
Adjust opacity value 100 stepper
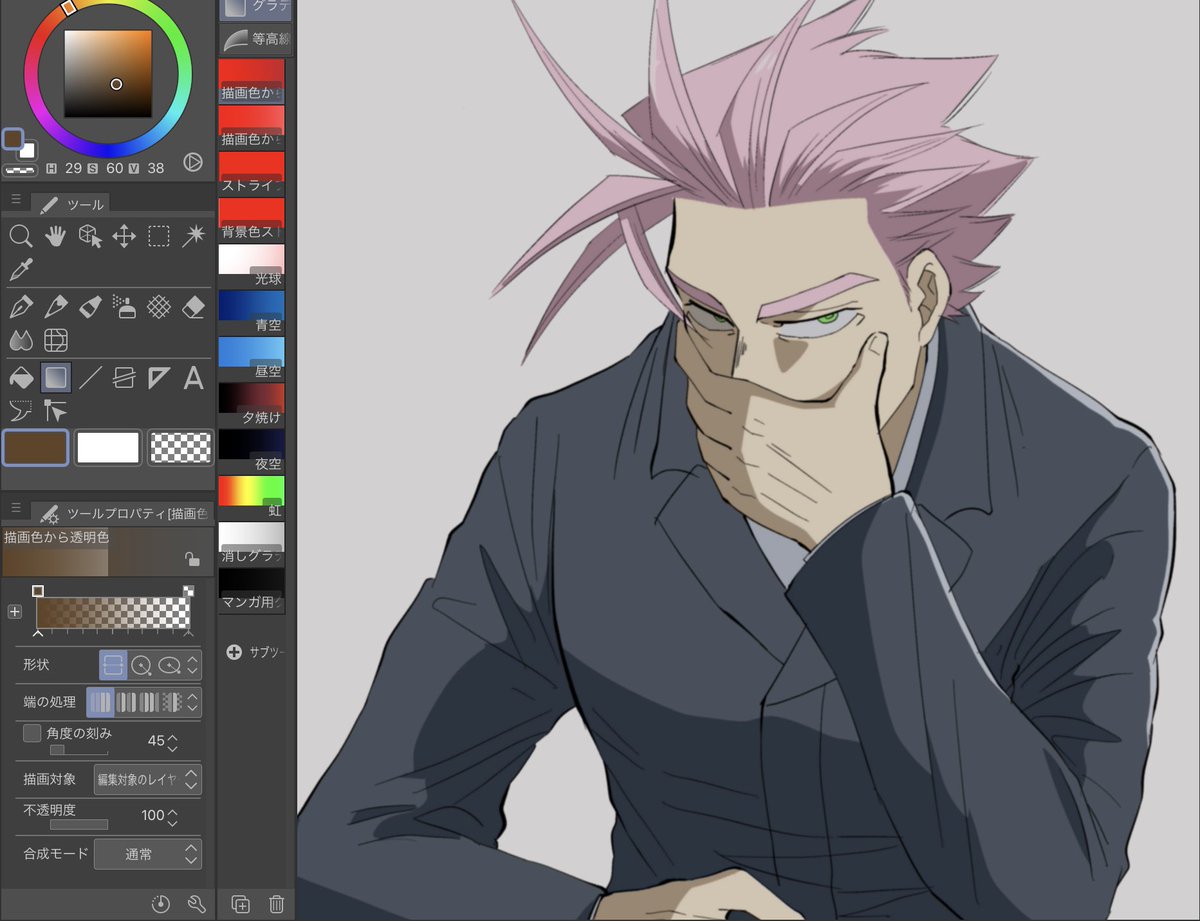(x=172, y=816)
